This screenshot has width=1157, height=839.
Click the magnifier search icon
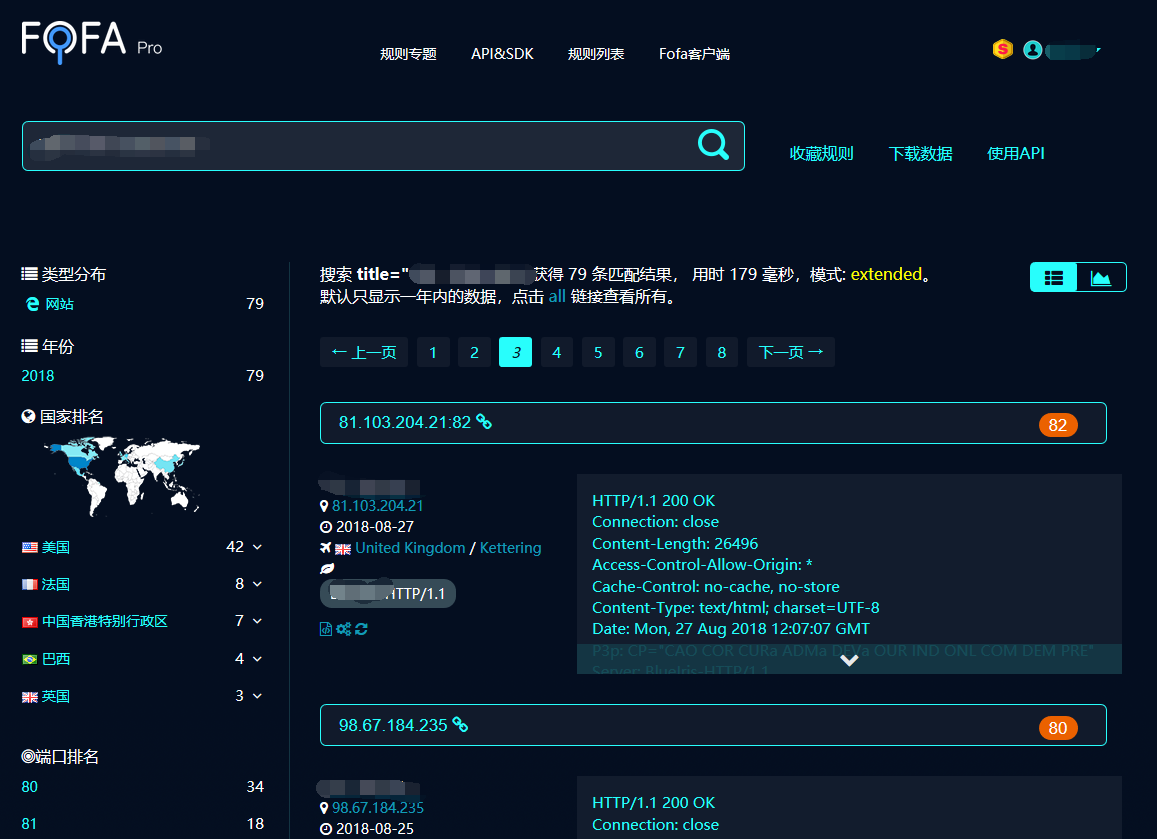pyautogui.click(x=713, y=145)
